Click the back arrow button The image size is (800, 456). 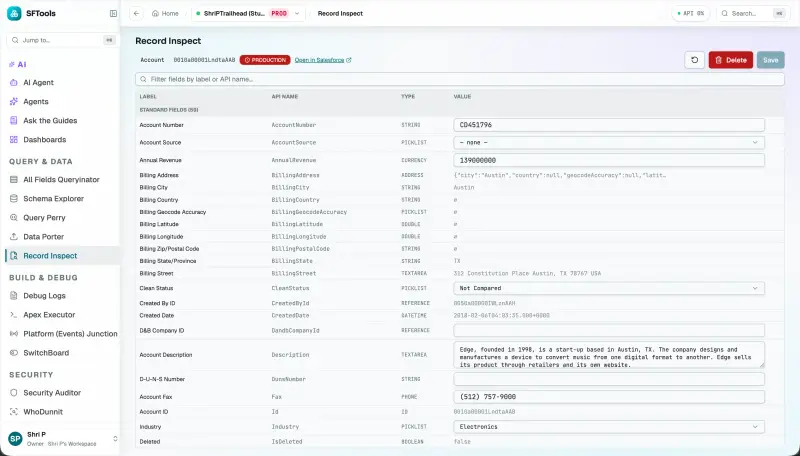(x=136, y=13)
